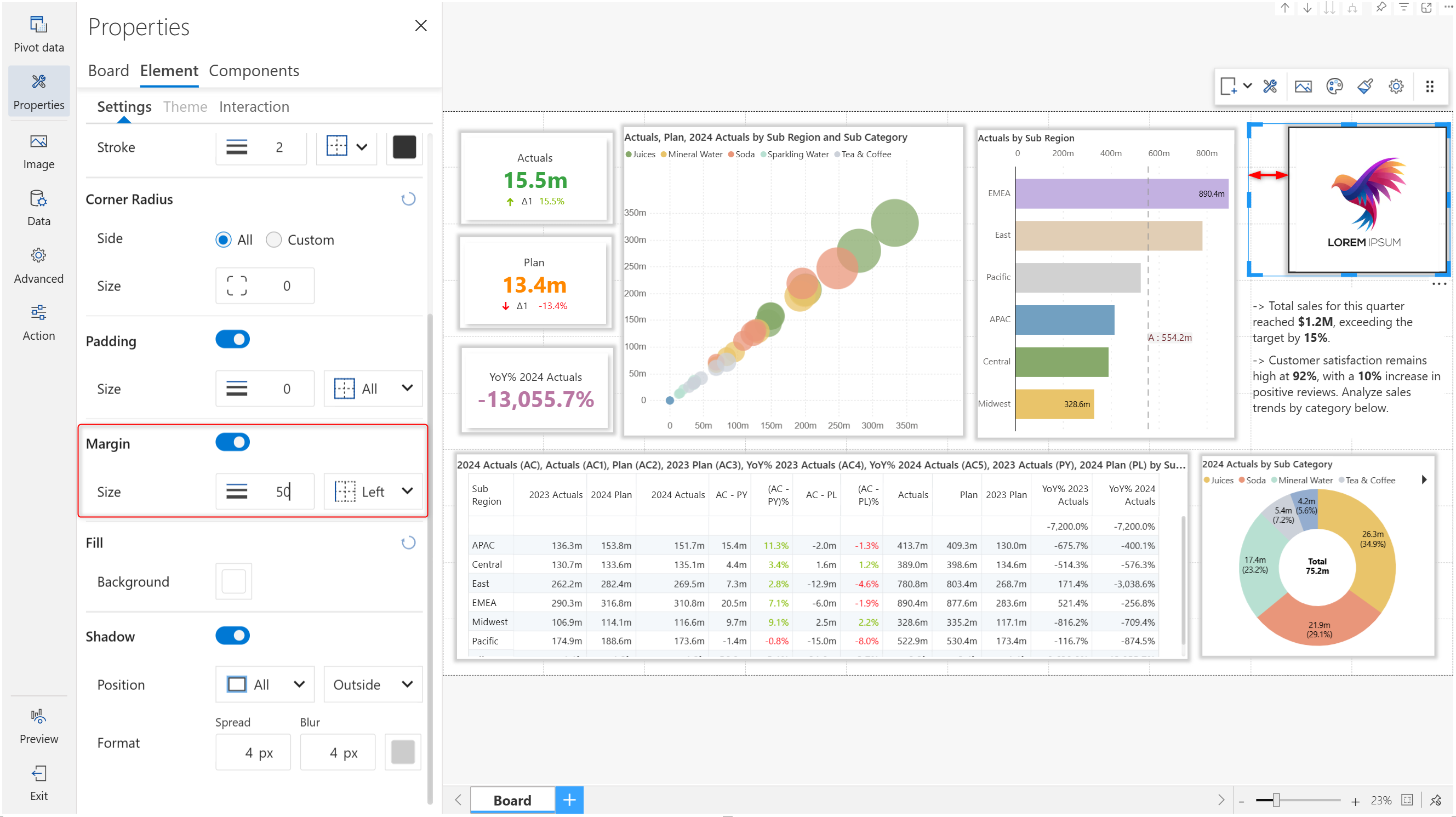Select the Custom side radio button
This screenshot has height=817, width=1456.
[274, 239]
